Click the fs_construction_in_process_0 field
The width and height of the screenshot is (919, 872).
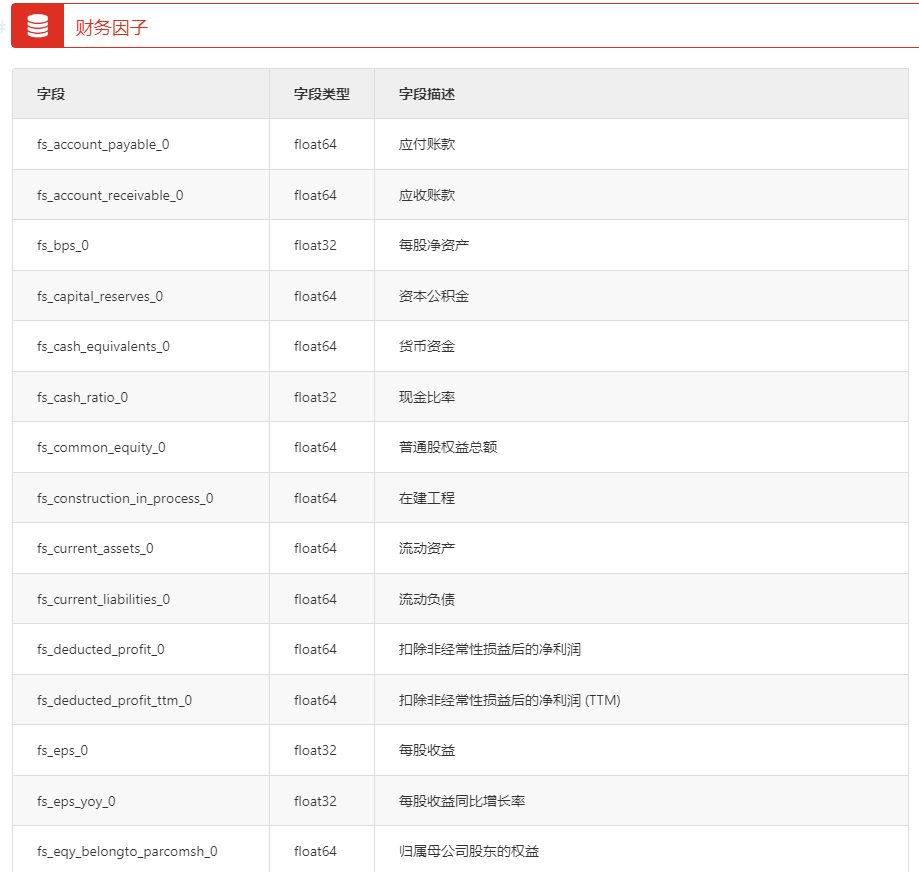click(x=125, y=498)
